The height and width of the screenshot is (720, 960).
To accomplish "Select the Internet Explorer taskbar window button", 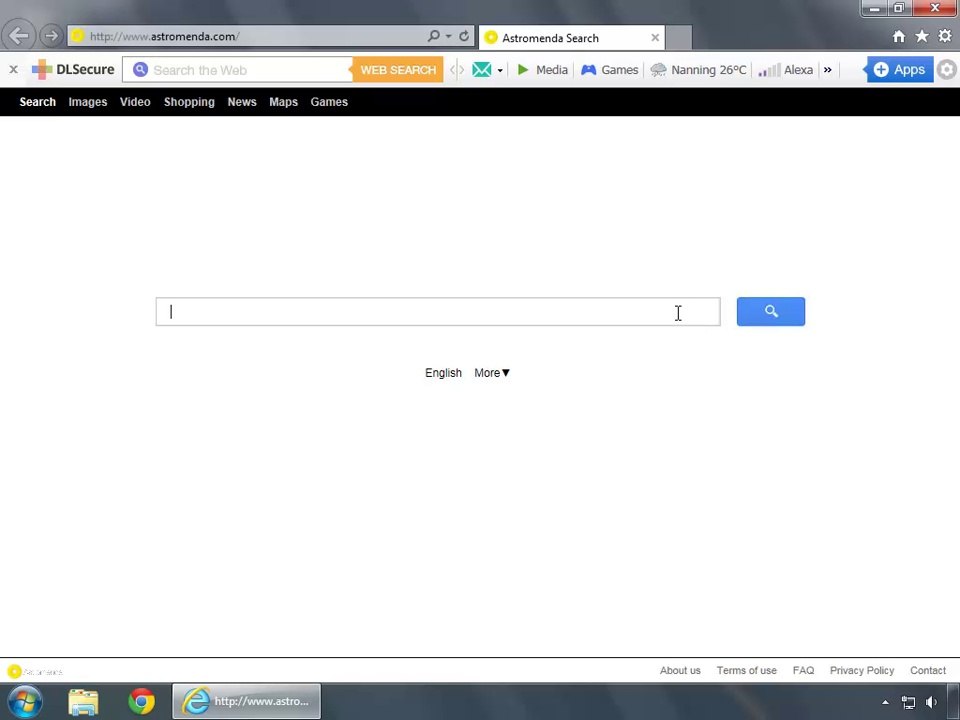I will [246, 702].
